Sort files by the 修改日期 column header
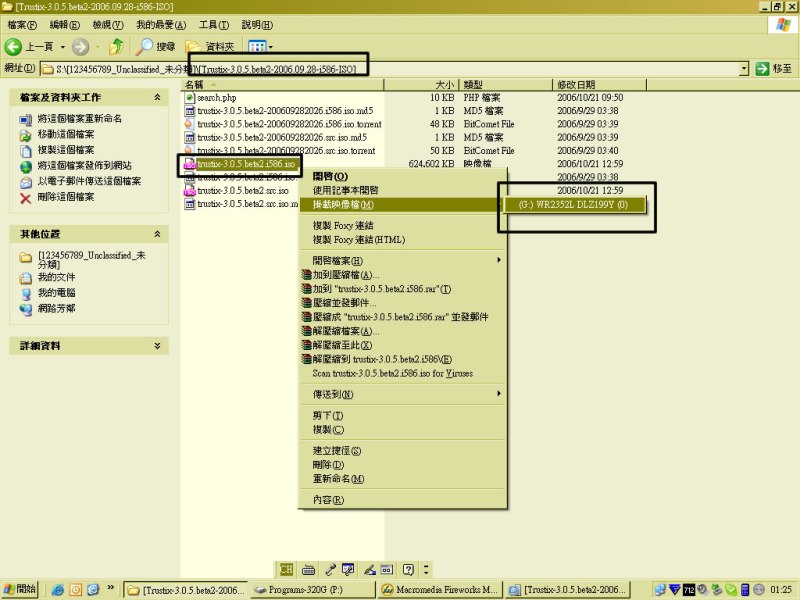This screenshot has height=600, width=800. (599, 85)
